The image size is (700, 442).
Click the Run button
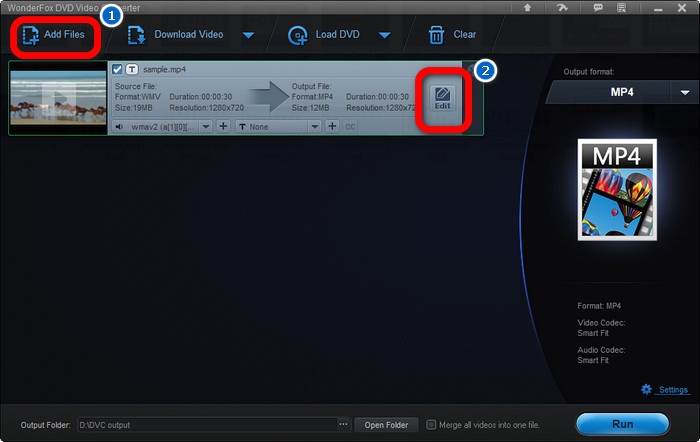click(x=623, y=424)
